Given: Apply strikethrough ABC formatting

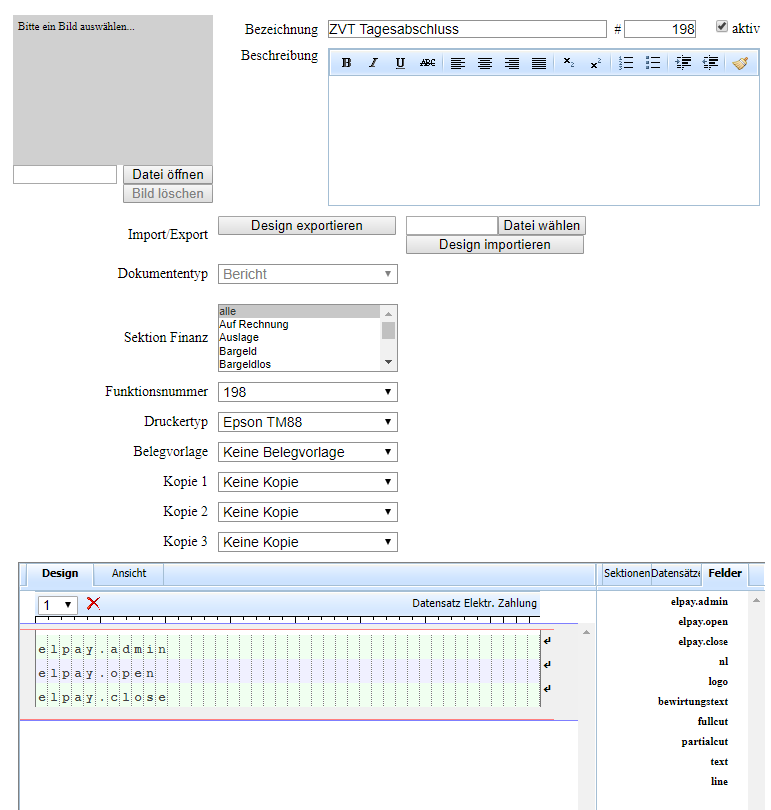Looking at the screenshot, I should pos(427,63).
